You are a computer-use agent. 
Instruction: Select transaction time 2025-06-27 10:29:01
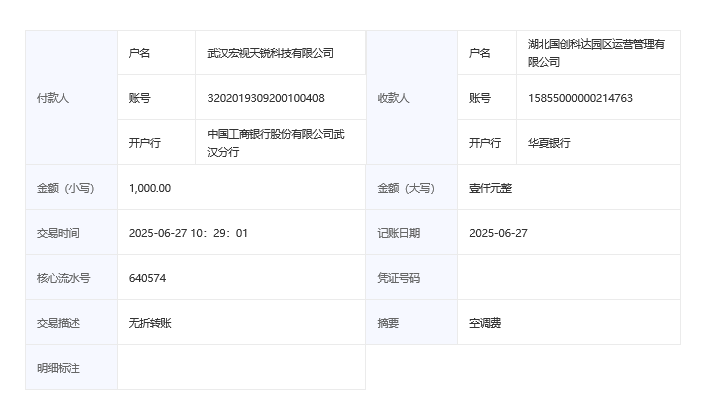point(188,233)
